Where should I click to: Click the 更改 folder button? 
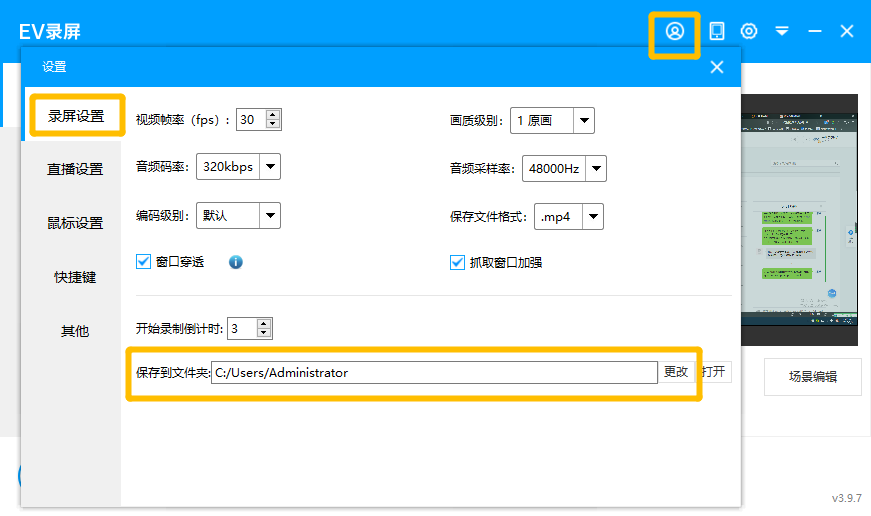(x=676, y=372)
